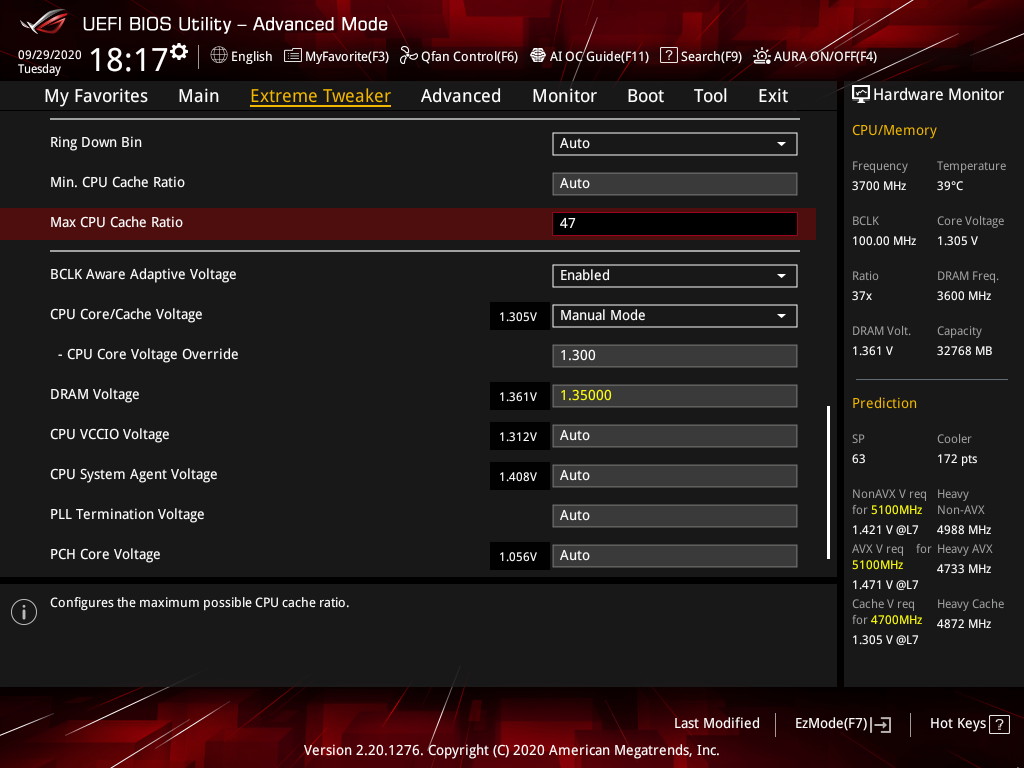Click the PCH Core Voltage field
The height and width of the screenshot is (768, 1024).
675,555
